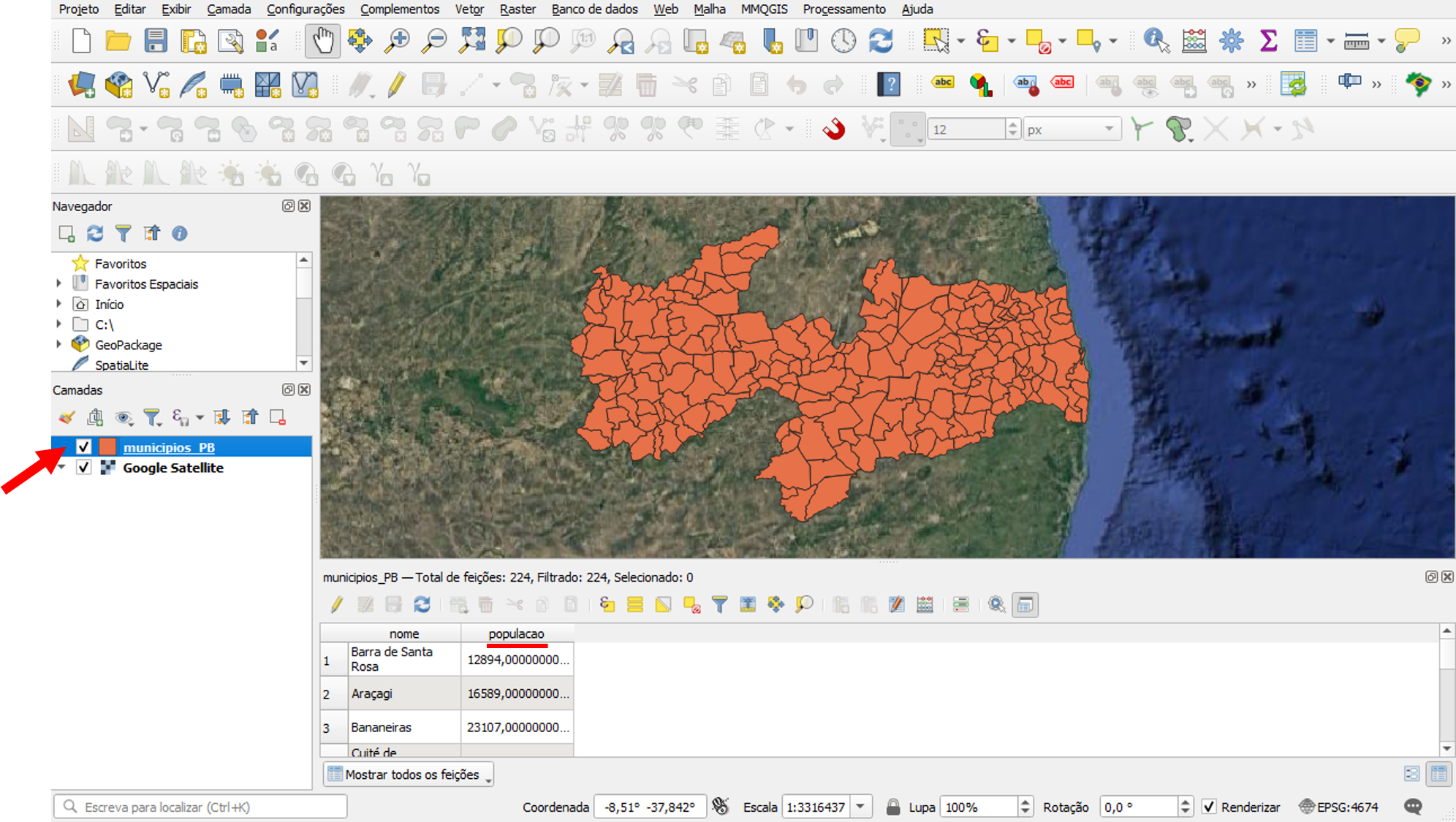This screenshot has width=1456, height=822.
Task: Expand the GeoPackage tree item
Action: coord(59,344)
